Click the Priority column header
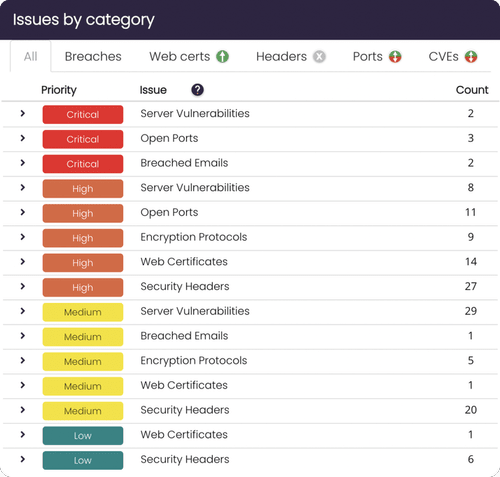The width and height of the screenshot is (500, 477). pos(59,90)
